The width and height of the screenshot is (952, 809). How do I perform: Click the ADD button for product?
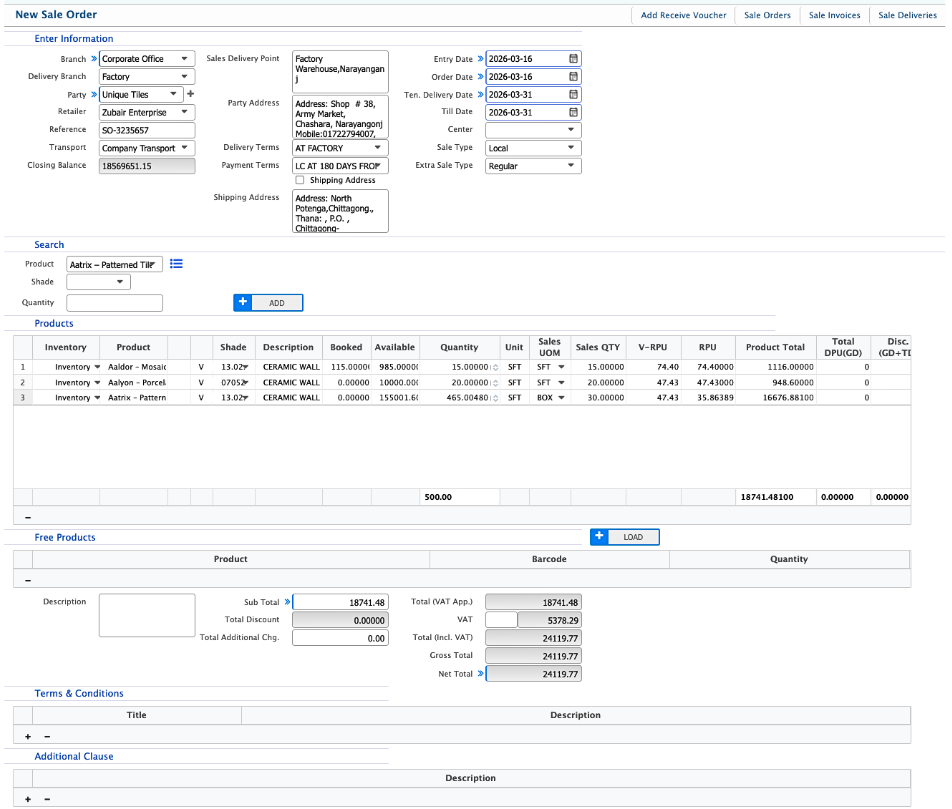[x=268, y=302]
